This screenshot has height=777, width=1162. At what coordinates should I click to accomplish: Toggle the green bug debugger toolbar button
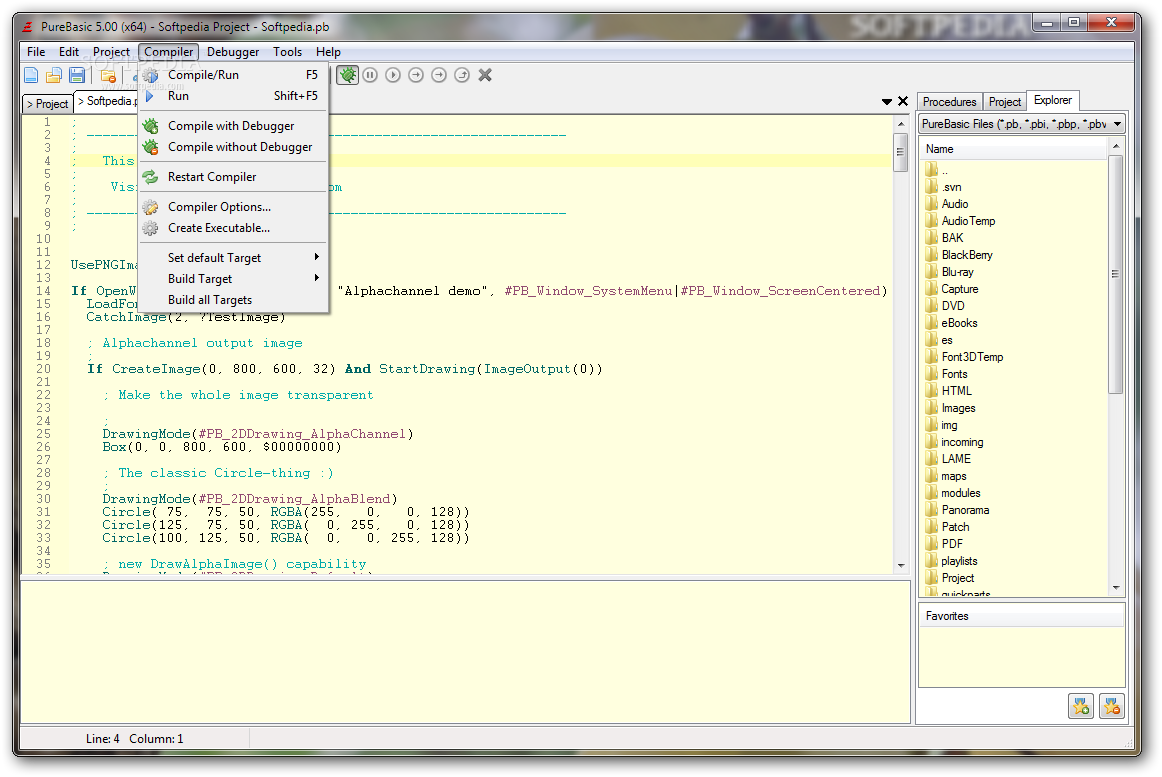click(x=348, y=75)
